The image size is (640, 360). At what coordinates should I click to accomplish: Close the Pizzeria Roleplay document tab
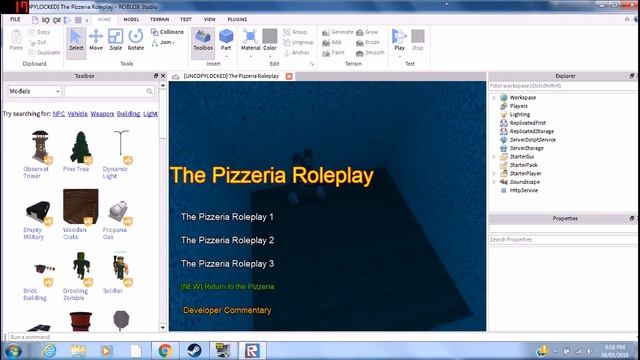pyautogui.click(x=289, y=76)
